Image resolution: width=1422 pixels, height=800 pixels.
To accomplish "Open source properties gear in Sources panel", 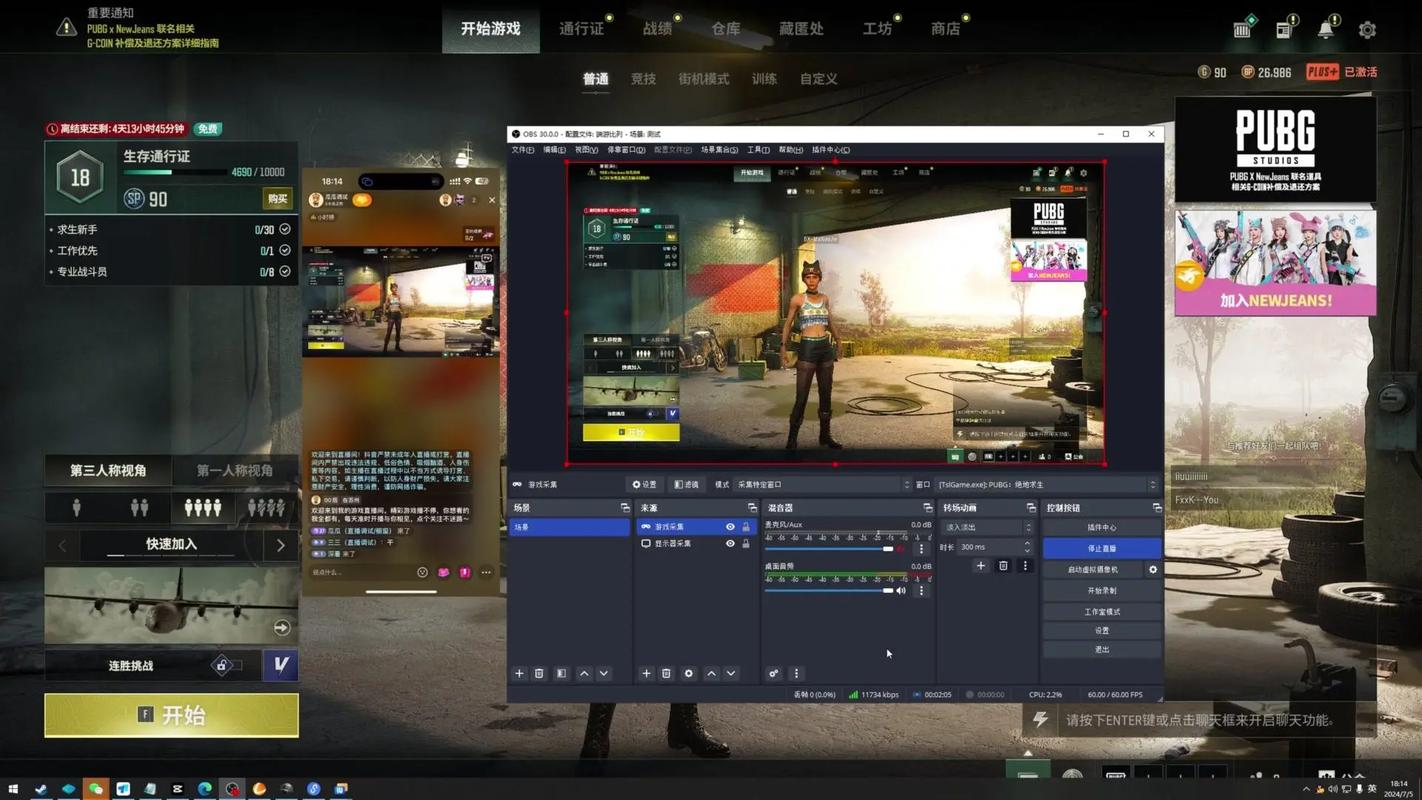I will click(x=688, y=674).
